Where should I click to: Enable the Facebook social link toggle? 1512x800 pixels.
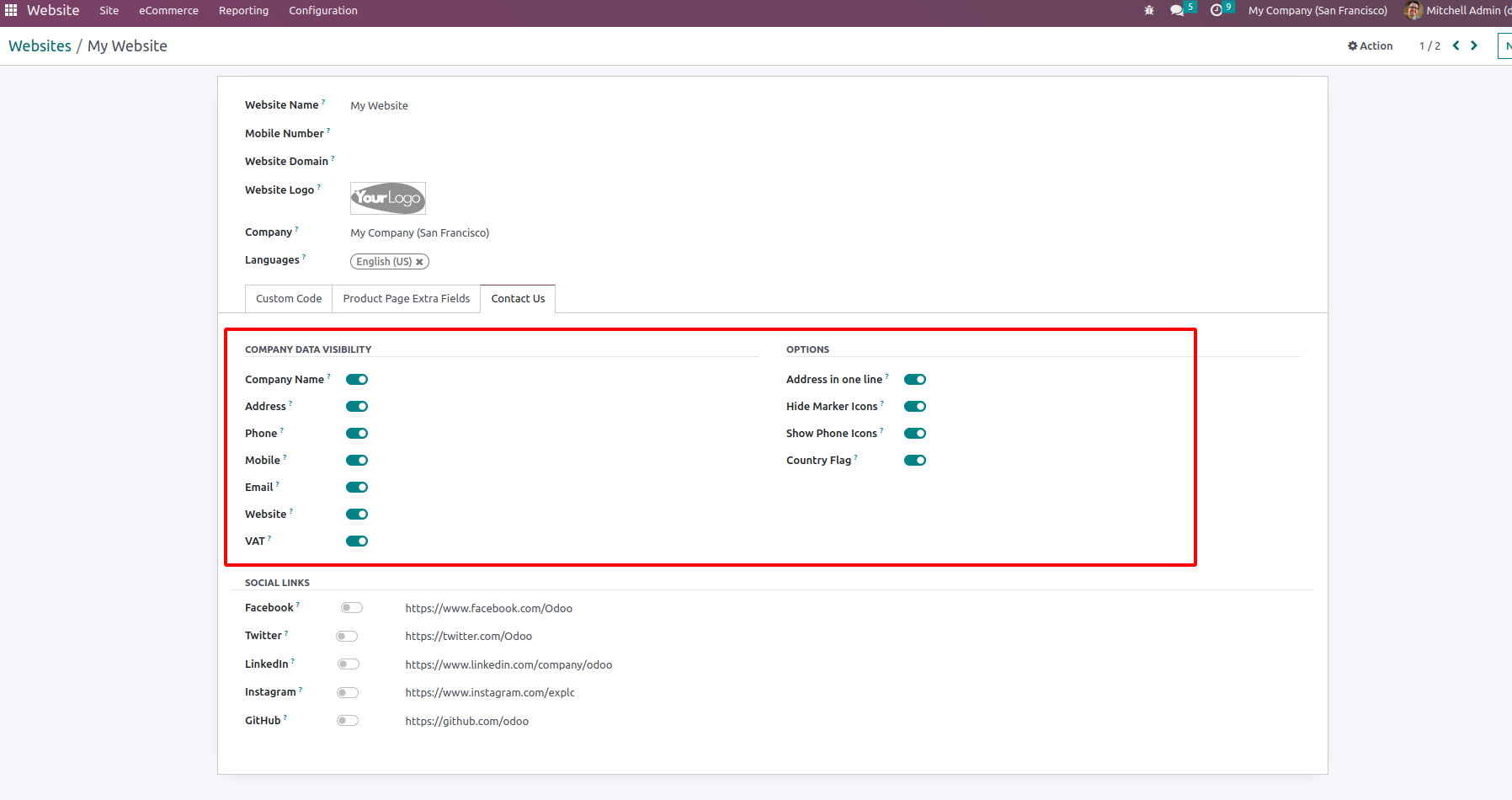tap(352, 608)
